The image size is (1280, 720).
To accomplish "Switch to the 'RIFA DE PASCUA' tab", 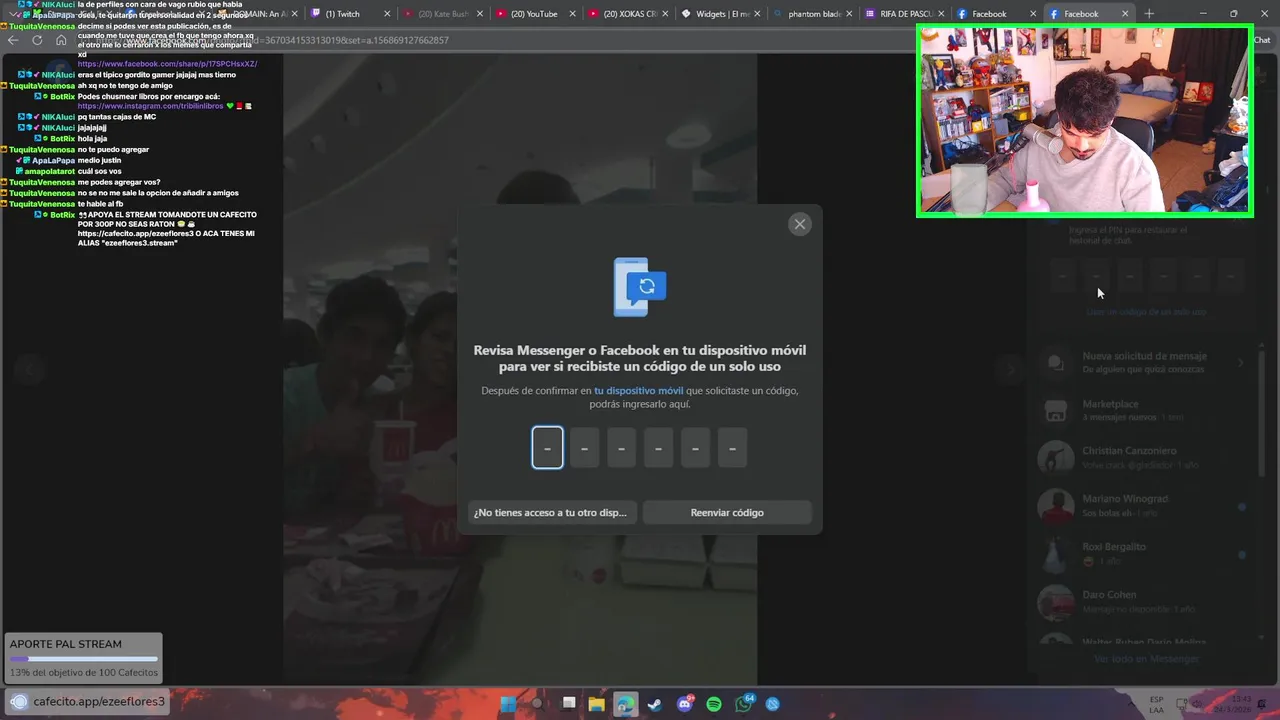I will (905, 14).
